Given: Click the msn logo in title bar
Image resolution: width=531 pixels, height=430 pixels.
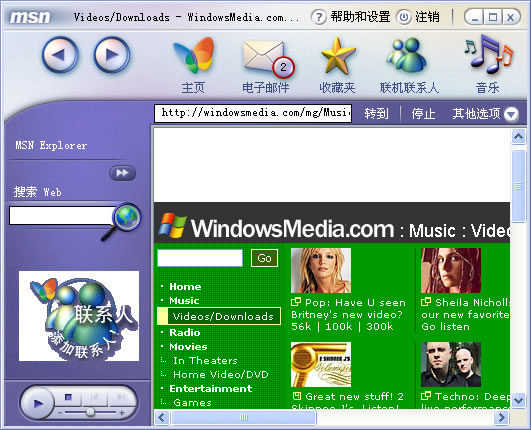Looking at the screenshot, I should pyautogui.click(x=30, y=17).
